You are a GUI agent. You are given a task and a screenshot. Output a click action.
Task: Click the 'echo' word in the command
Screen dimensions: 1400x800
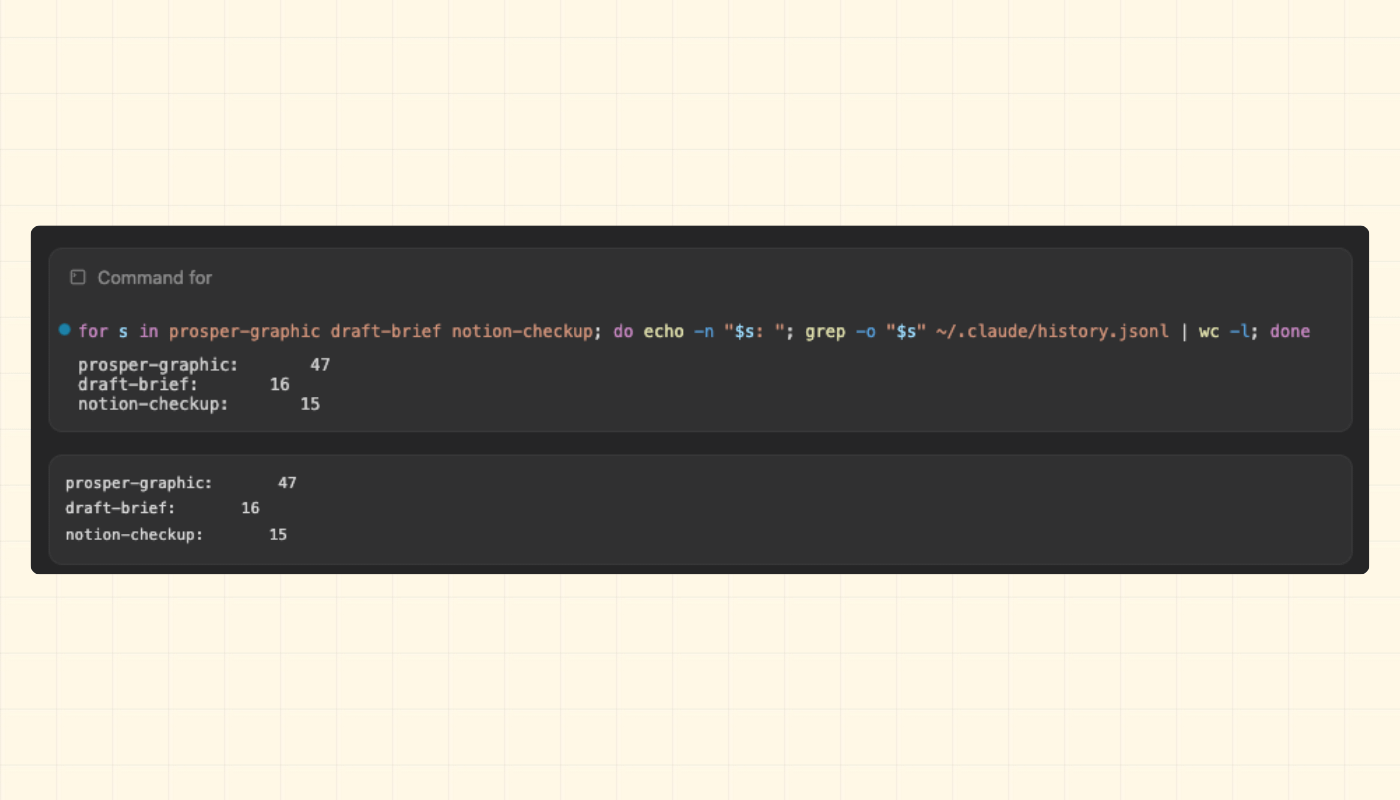[x=663, y=331]
